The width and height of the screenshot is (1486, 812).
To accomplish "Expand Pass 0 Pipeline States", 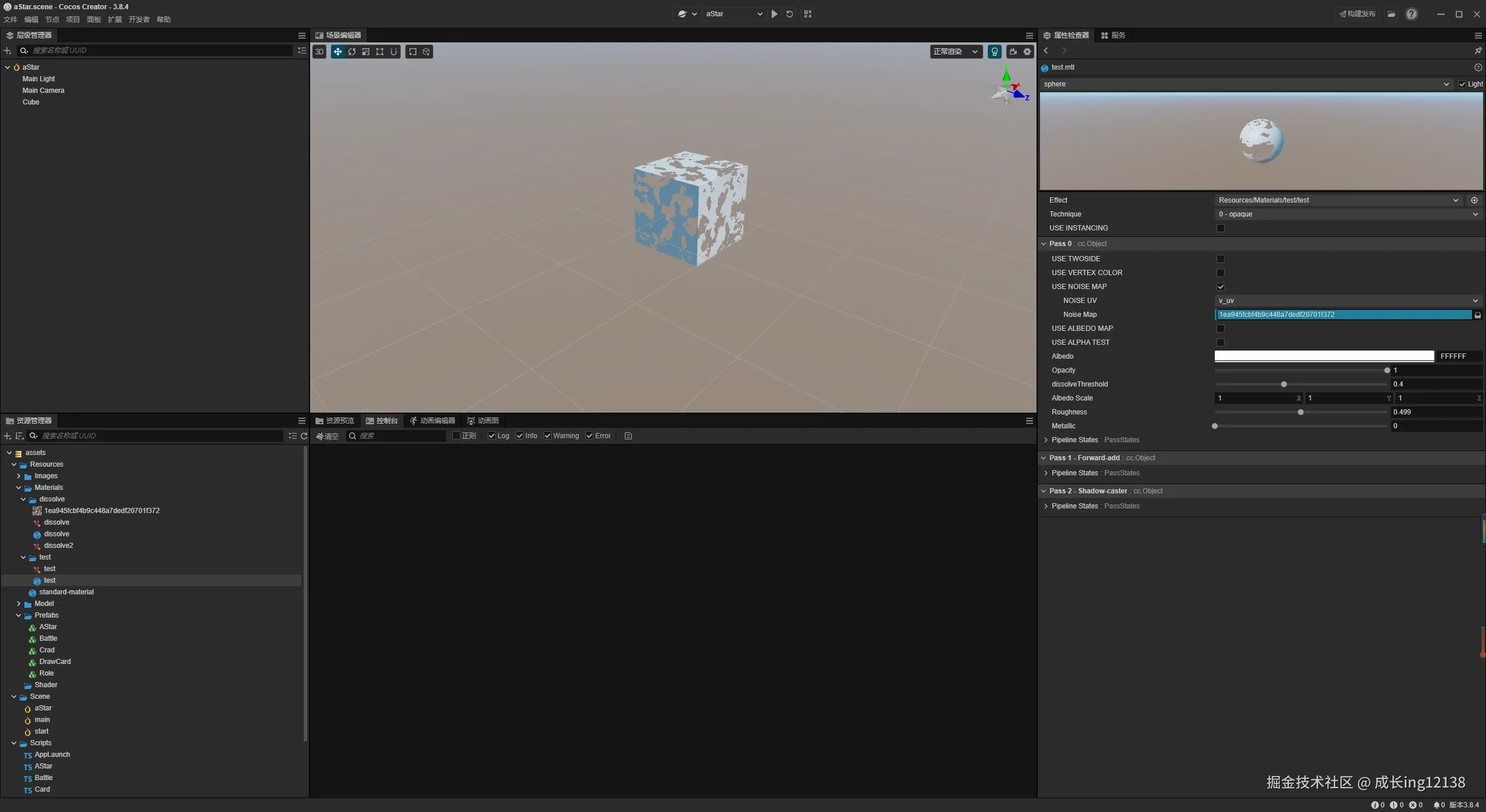I will coord(1046,440).
